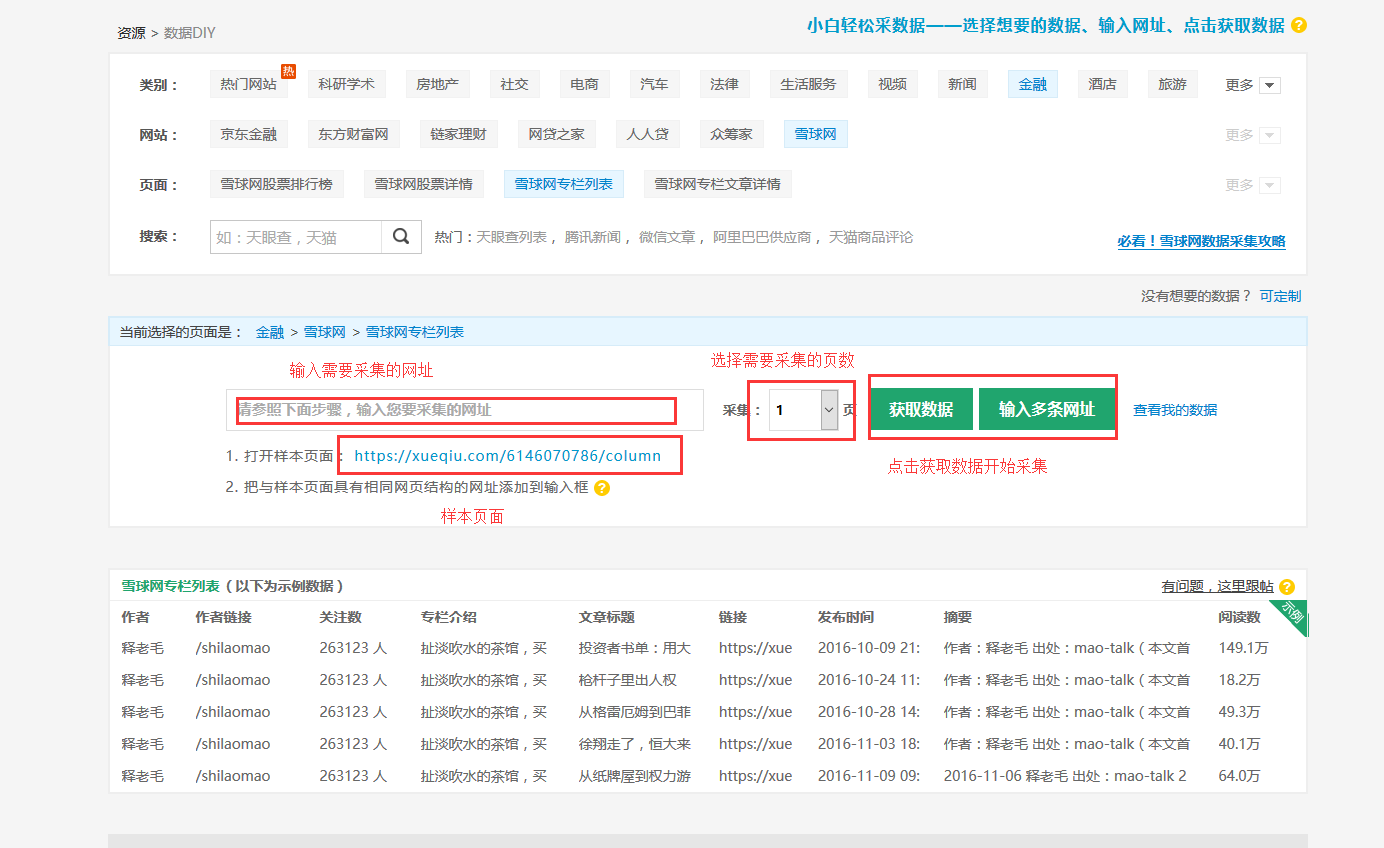
Task: Choose 东方财富网 website
Action: pos(353,134)
